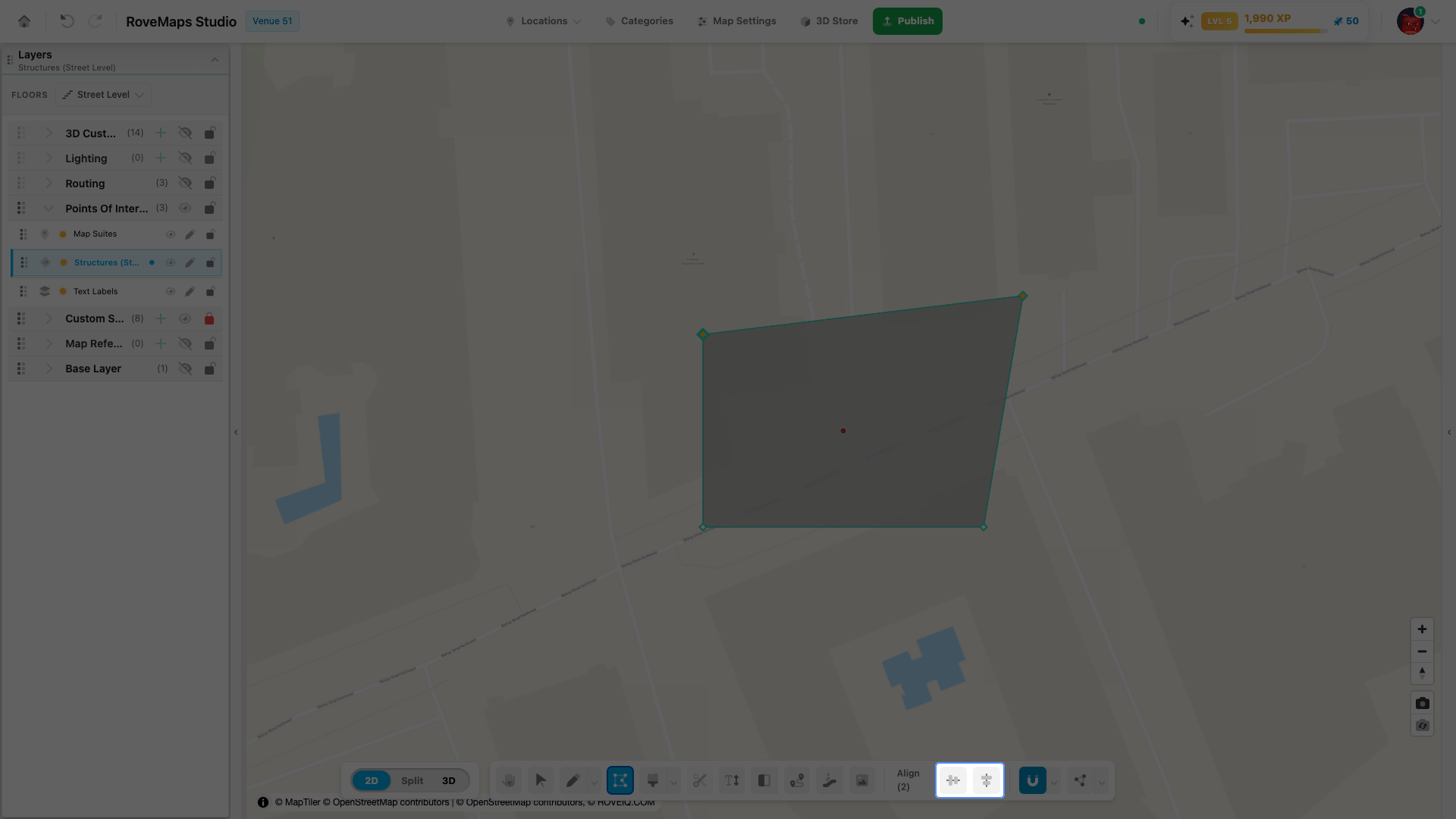
Task: Select the arrow pointer tool
Action: [x=541, y=780]
